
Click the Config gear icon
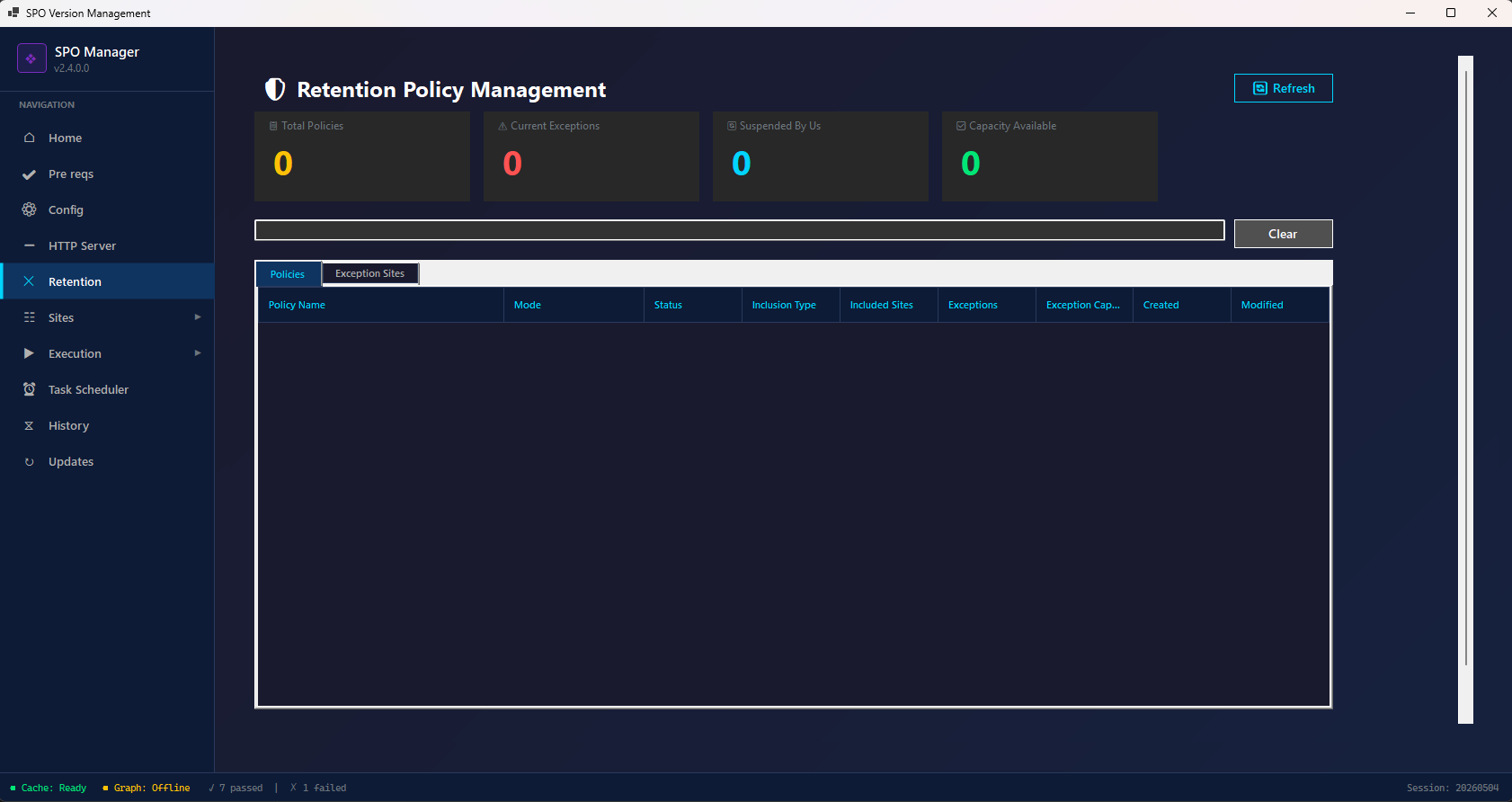click(29, 209)
